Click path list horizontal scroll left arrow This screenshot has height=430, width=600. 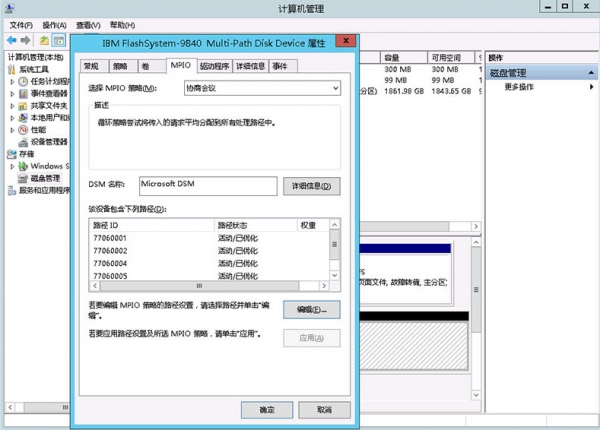point(95,286)
